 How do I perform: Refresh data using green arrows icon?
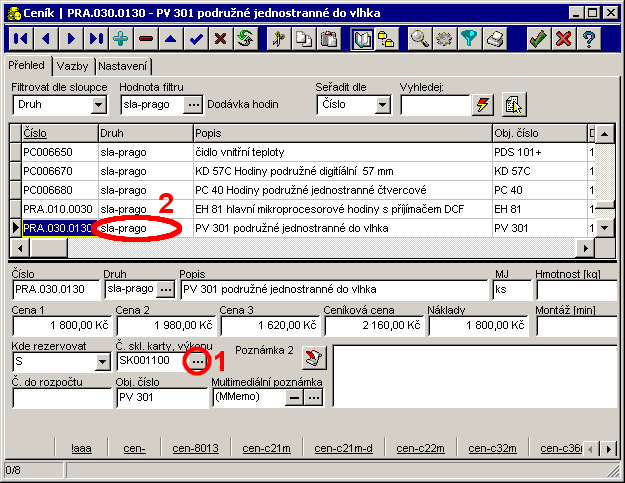tap(245, 39)
